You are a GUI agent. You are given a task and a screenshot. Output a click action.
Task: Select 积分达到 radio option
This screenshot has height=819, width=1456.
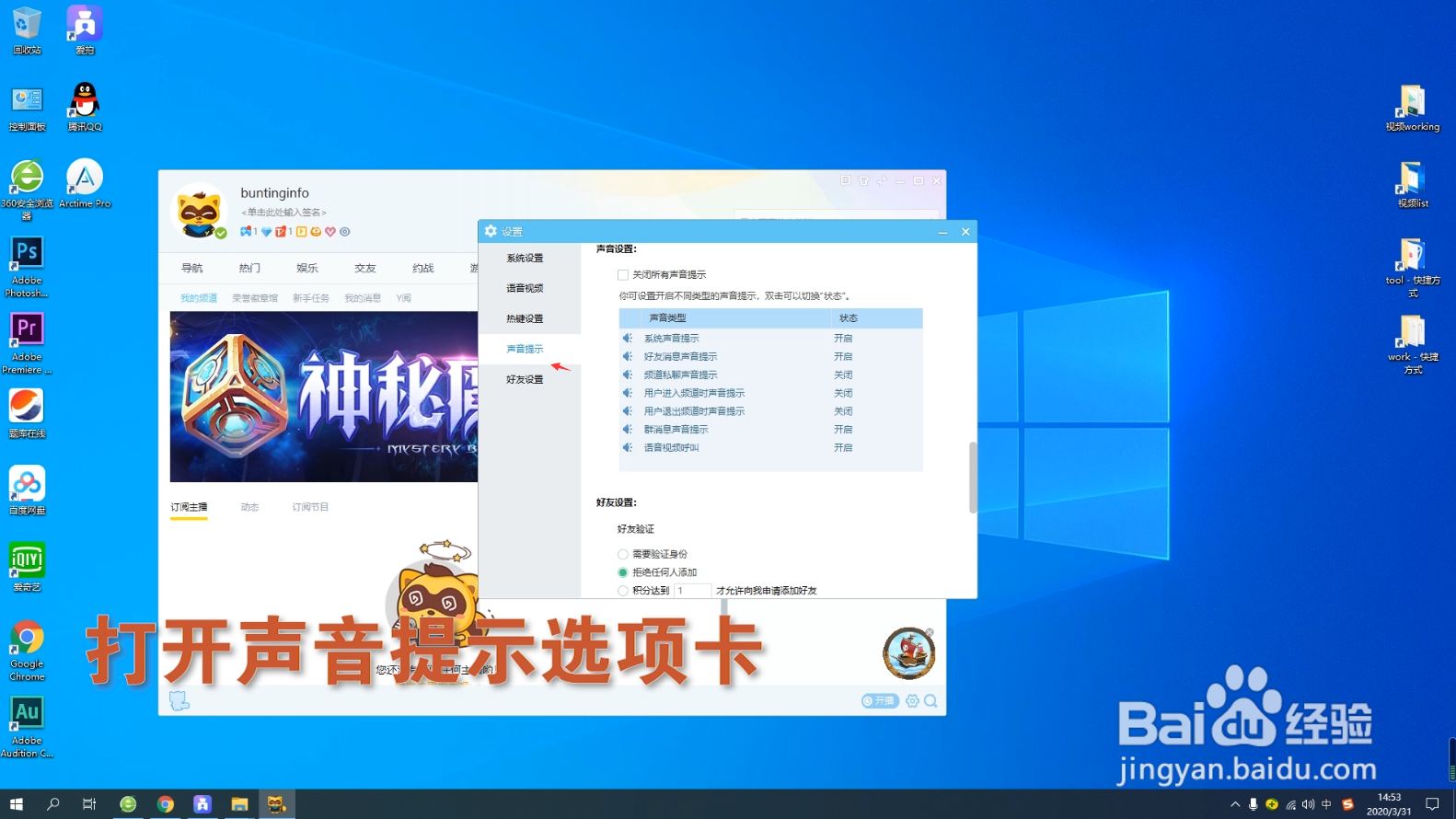coord(623,591)
